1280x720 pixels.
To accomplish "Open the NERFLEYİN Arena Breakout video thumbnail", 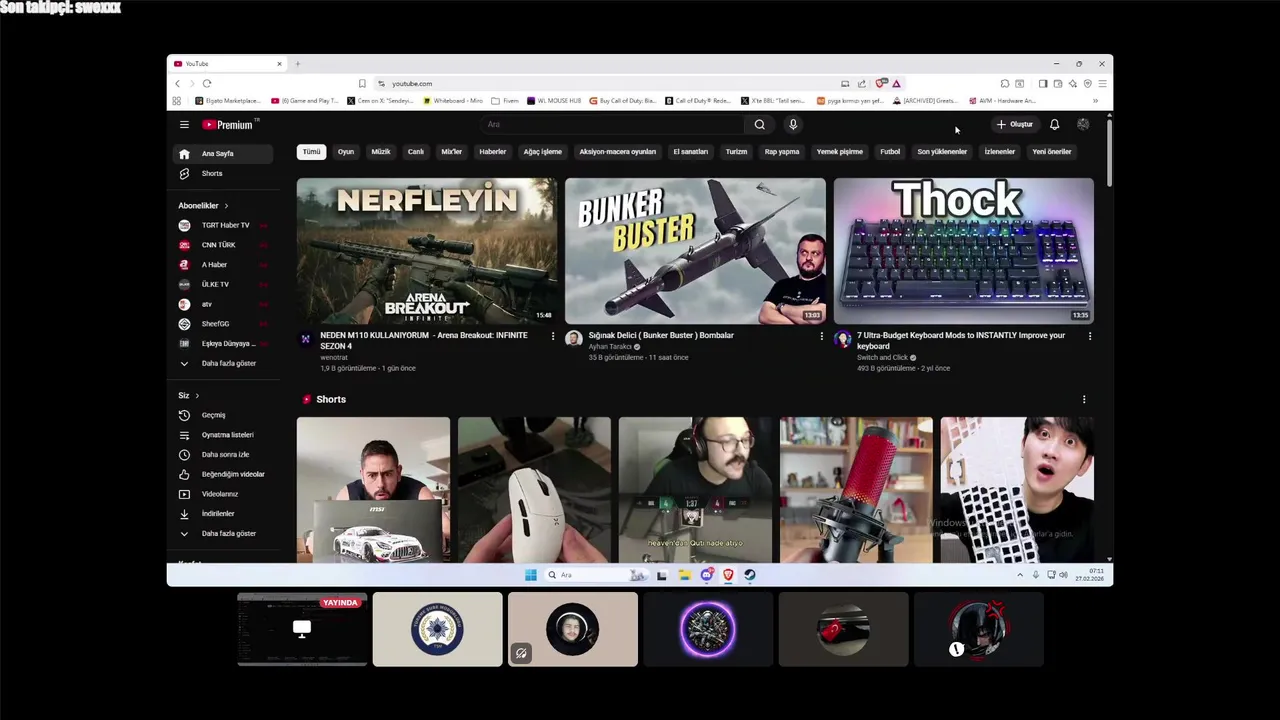I will pyautogui.click(x=427, y=251).
